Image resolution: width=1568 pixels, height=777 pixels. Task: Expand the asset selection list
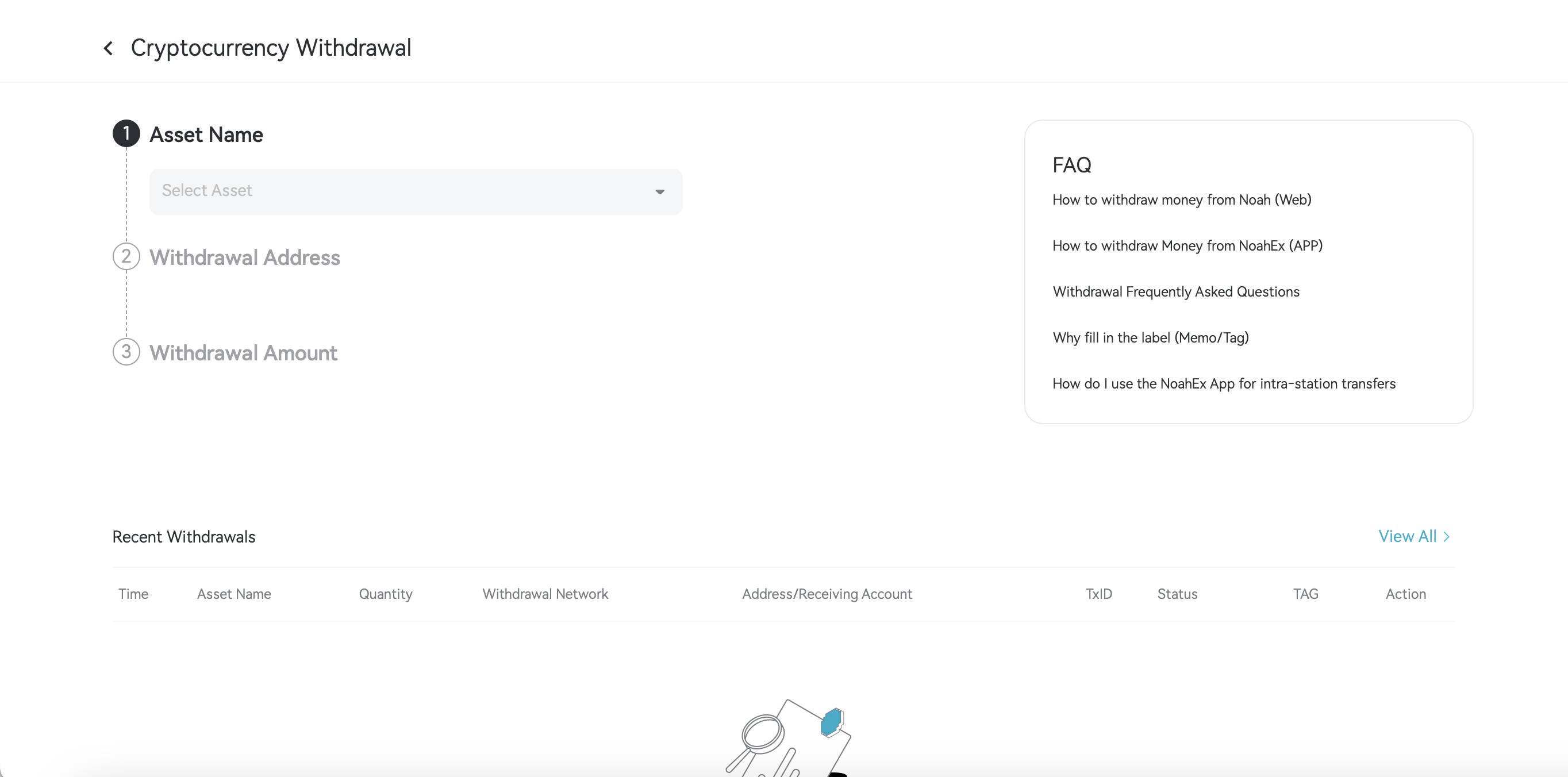(416, 191)
